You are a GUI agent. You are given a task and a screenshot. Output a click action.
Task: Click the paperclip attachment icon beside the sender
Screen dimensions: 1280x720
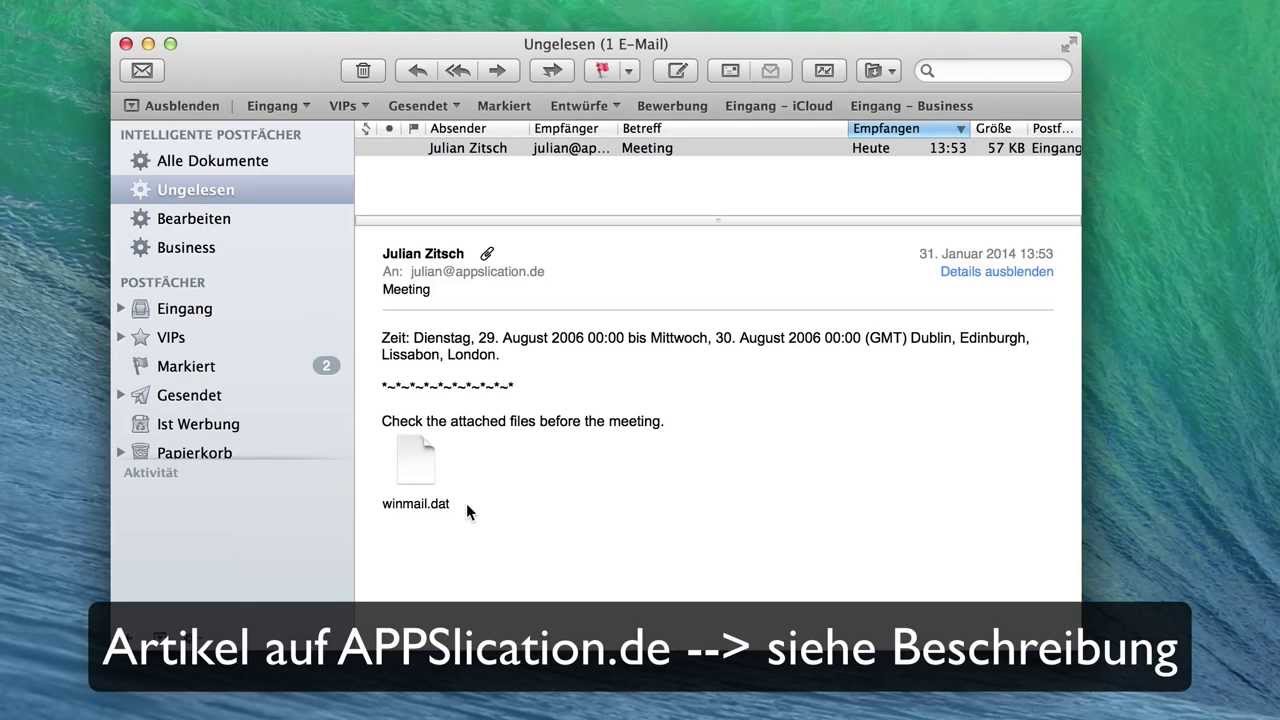[487, 254]
